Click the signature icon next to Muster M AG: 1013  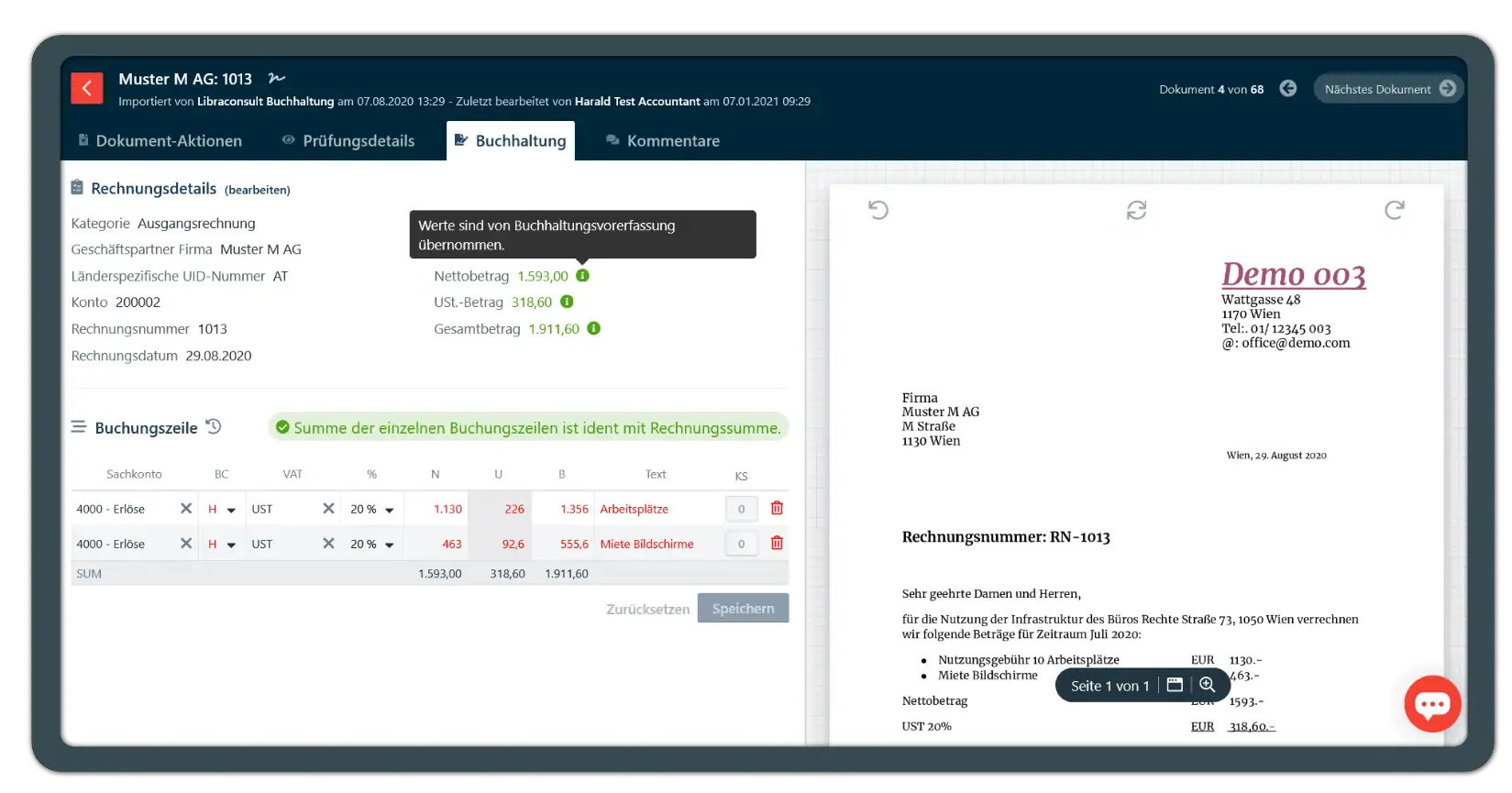[x=277, y=79]
